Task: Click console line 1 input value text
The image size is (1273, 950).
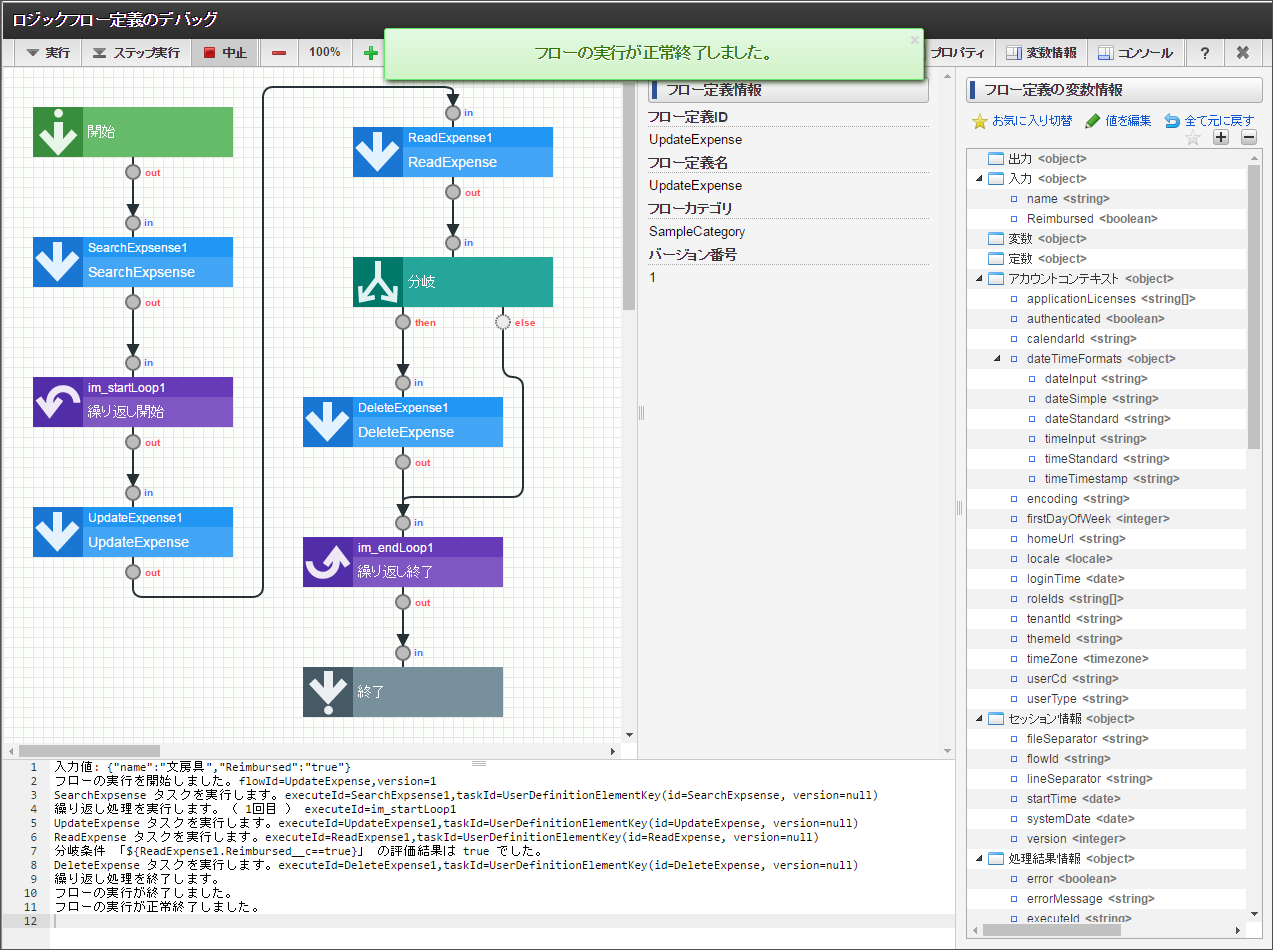Action: click(x=202, y=767)
